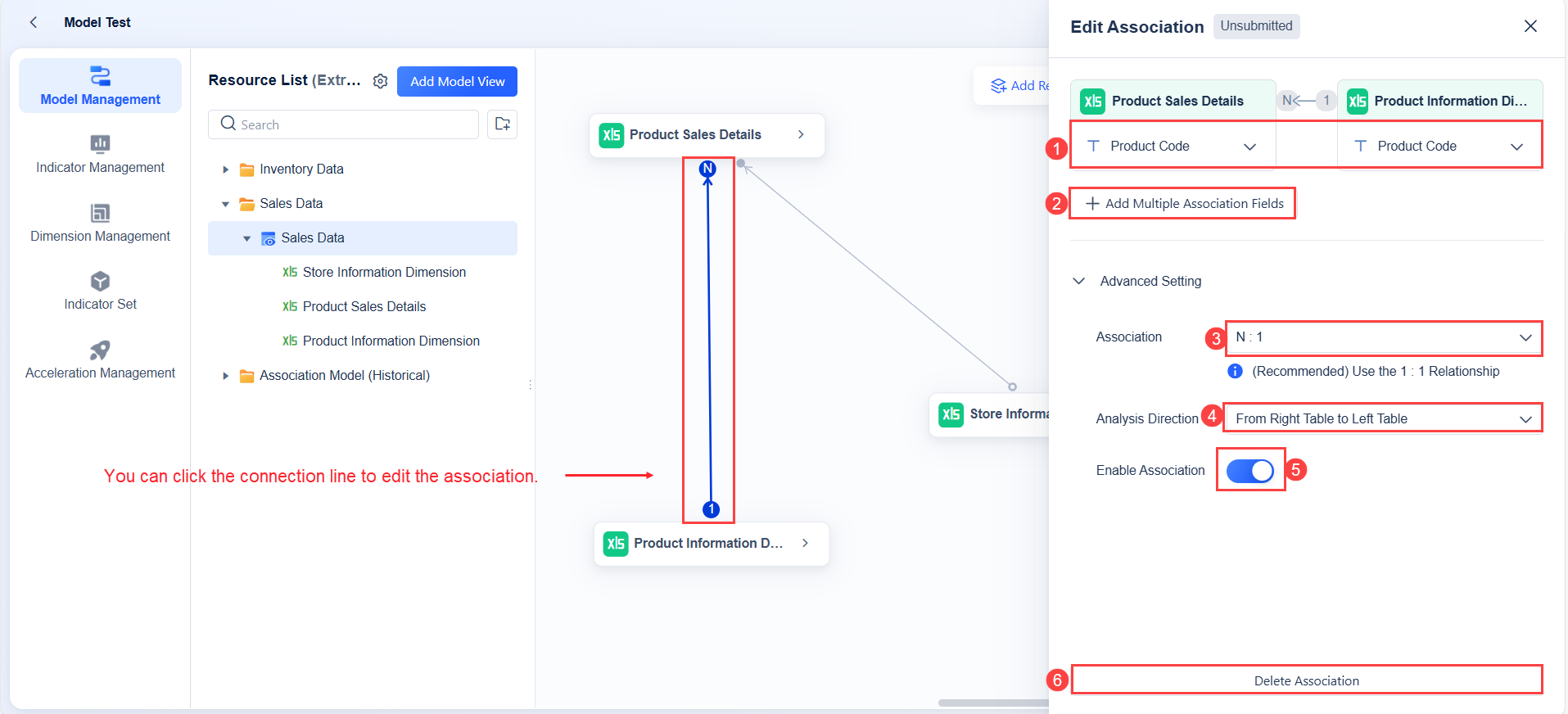Click the 1 endpoint on the association line
The image size is (1568, 714).
[x=712, y=509]
